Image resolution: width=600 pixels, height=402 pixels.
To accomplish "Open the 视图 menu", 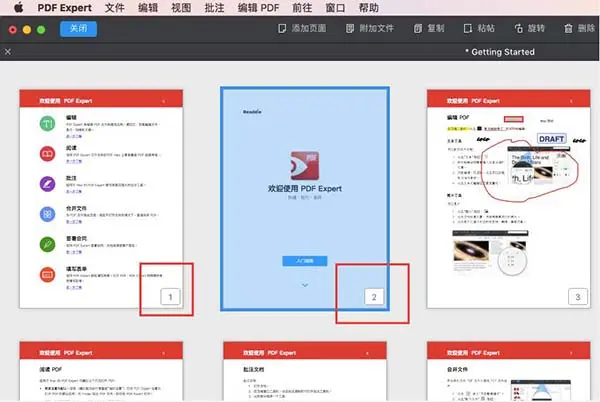I will [181, 8].
